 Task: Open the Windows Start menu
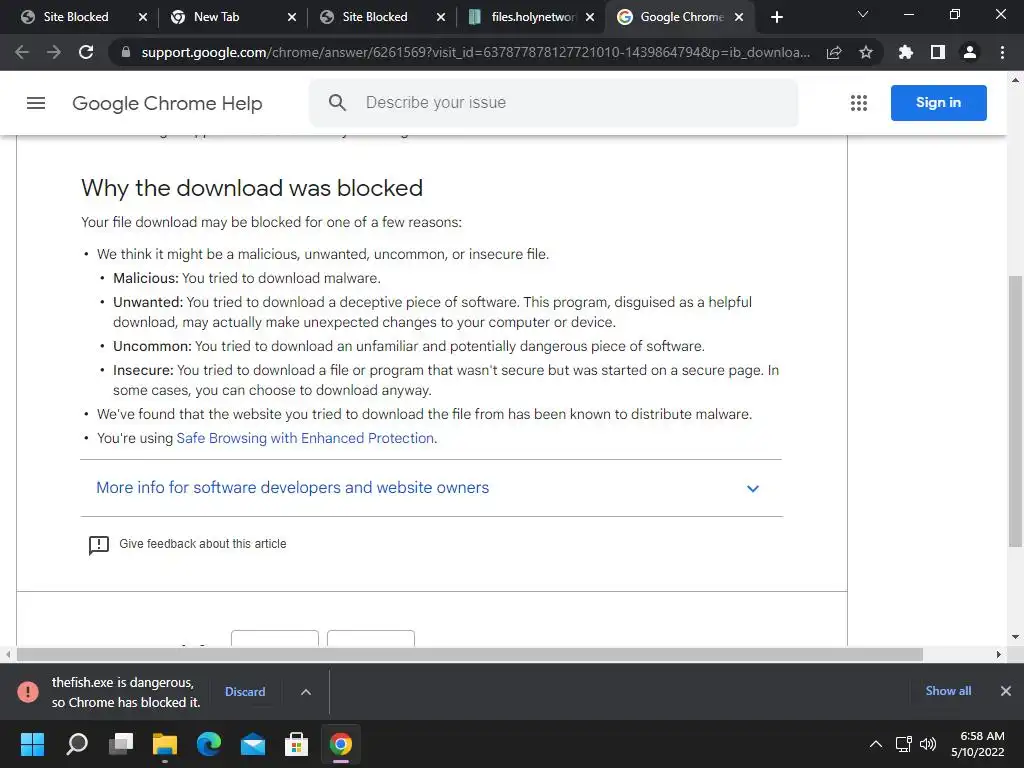point(32,744)
